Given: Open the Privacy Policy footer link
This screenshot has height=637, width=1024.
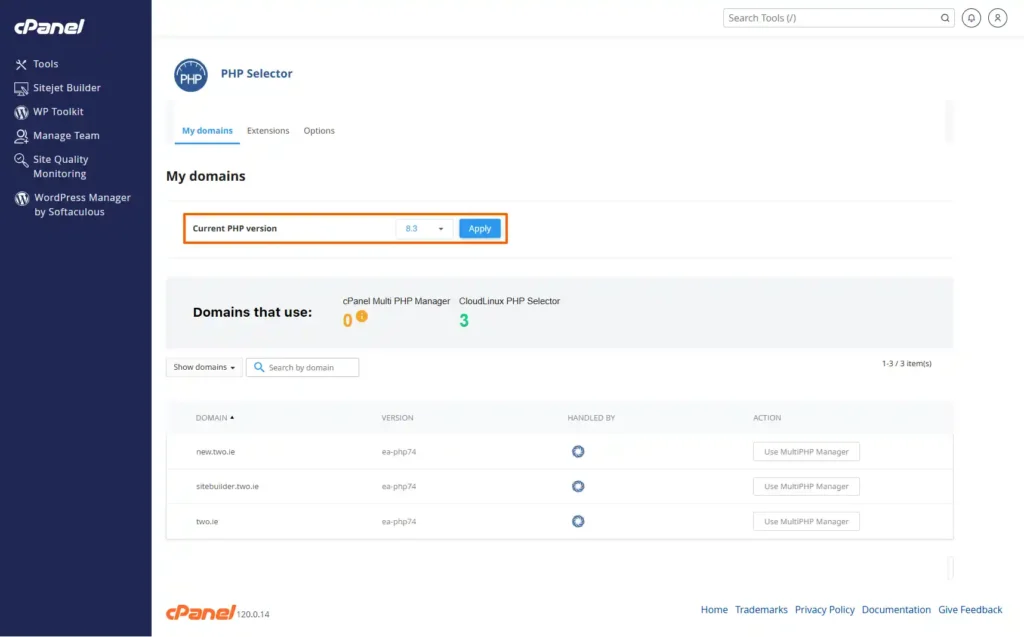Looking at the screenshot, I should coord(824,610).
